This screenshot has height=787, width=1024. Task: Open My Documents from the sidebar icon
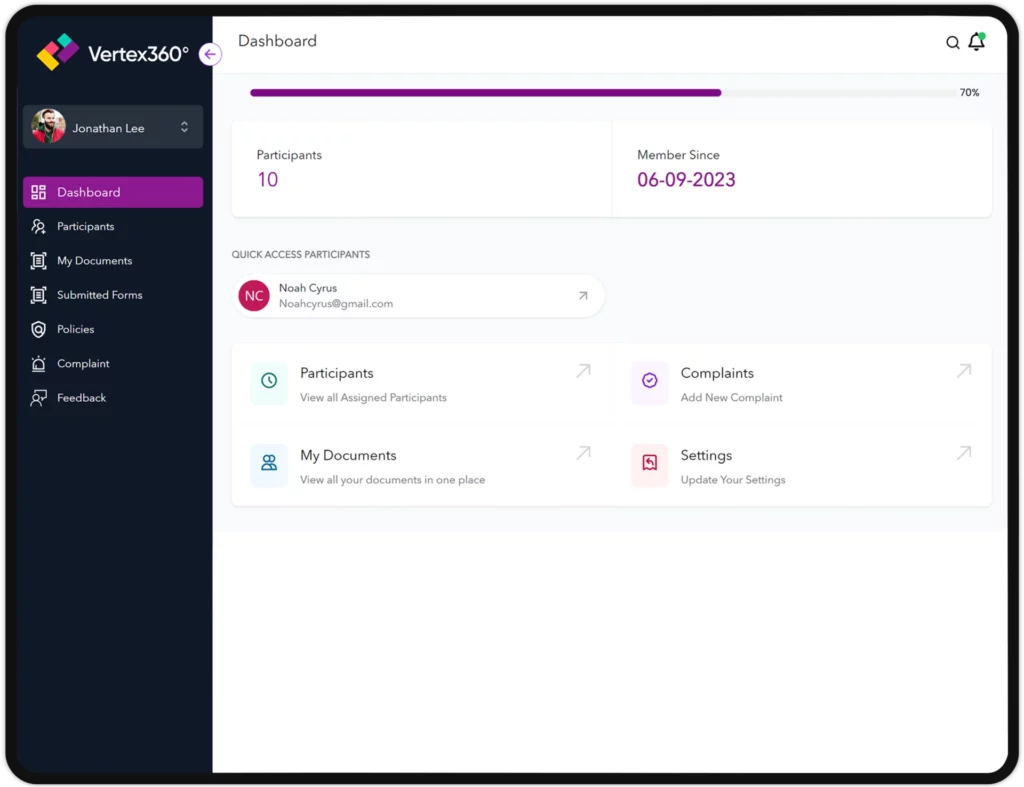37,260
